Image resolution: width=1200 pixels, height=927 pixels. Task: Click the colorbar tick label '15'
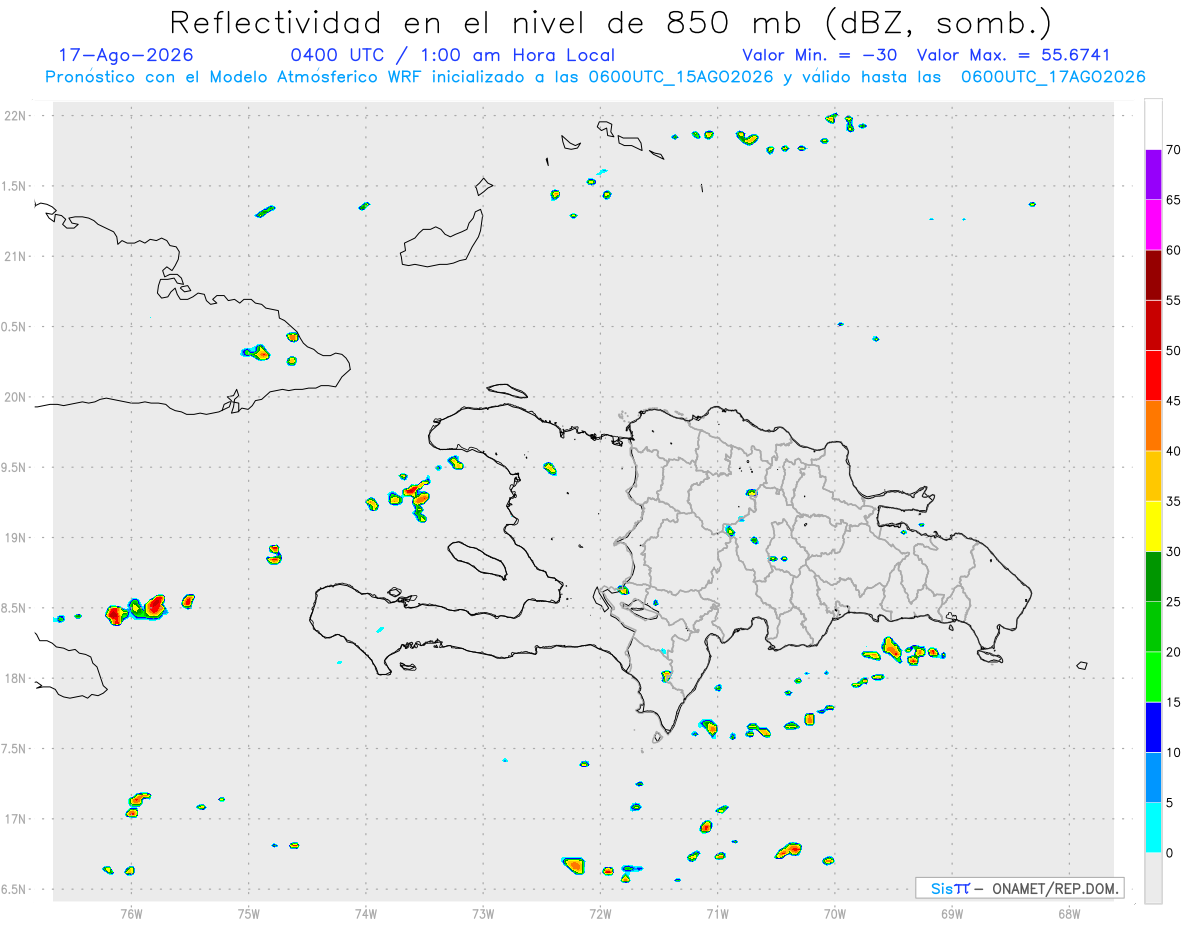tap(1174, 702)
